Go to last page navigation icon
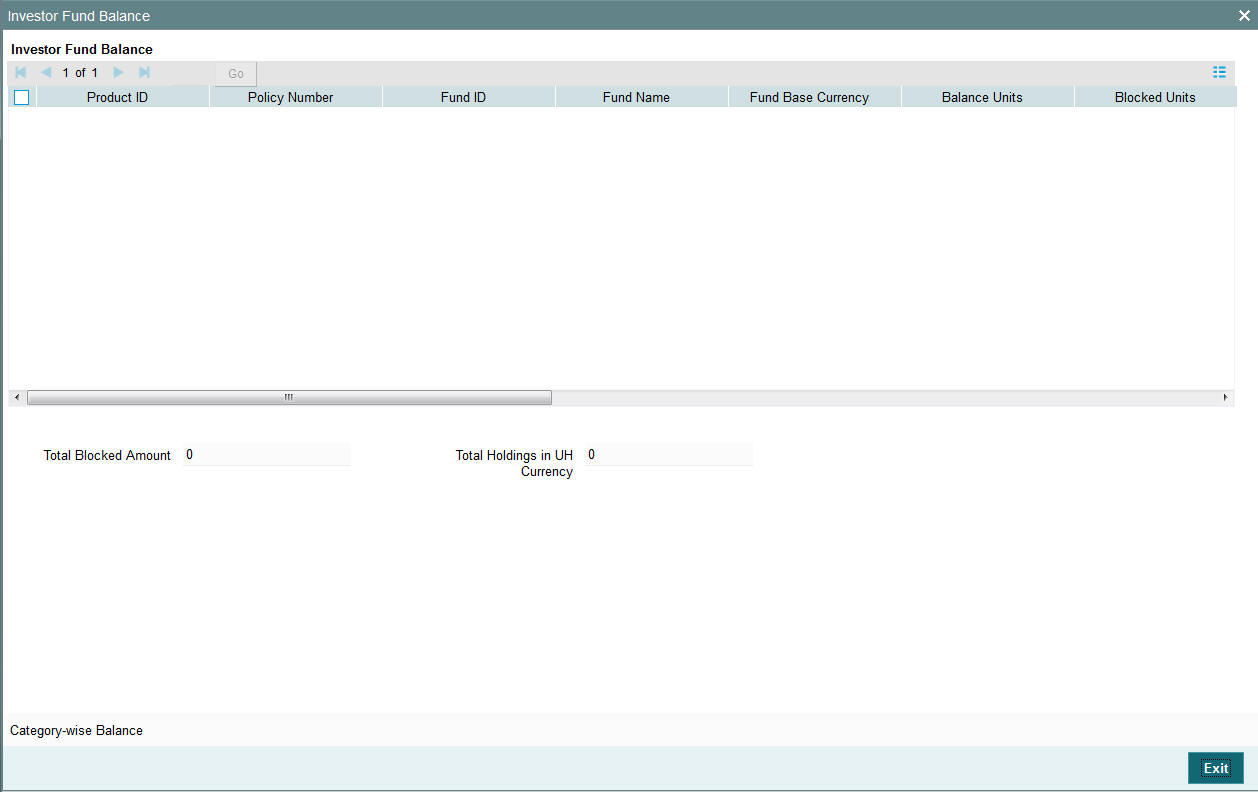1258x792 pixels. click(144, 73)
